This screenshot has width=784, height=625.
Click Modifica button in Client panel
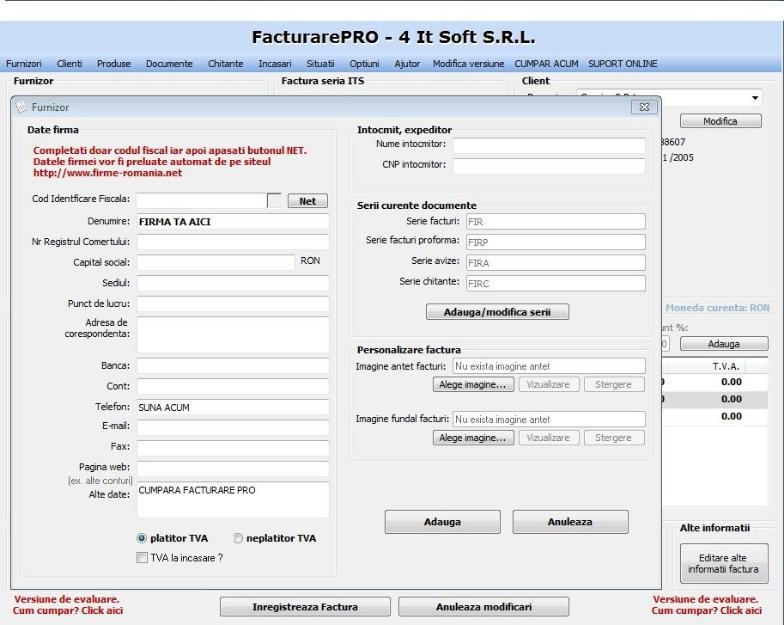720,121
